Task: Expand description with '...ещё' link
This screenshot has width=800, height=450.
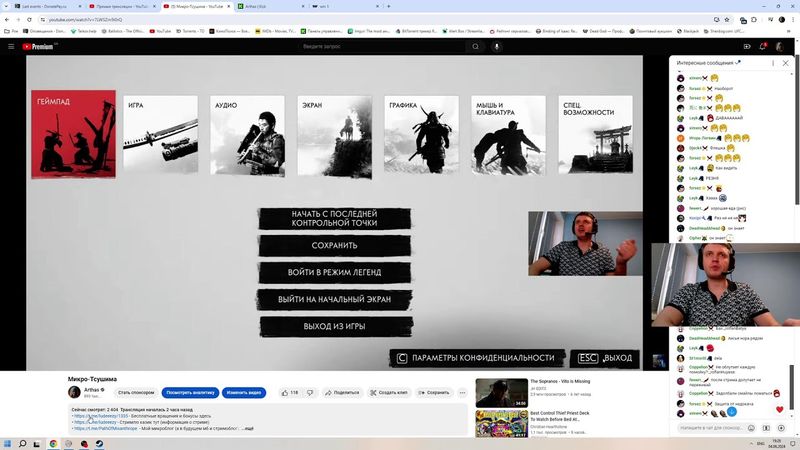Action: coord(247,428)
